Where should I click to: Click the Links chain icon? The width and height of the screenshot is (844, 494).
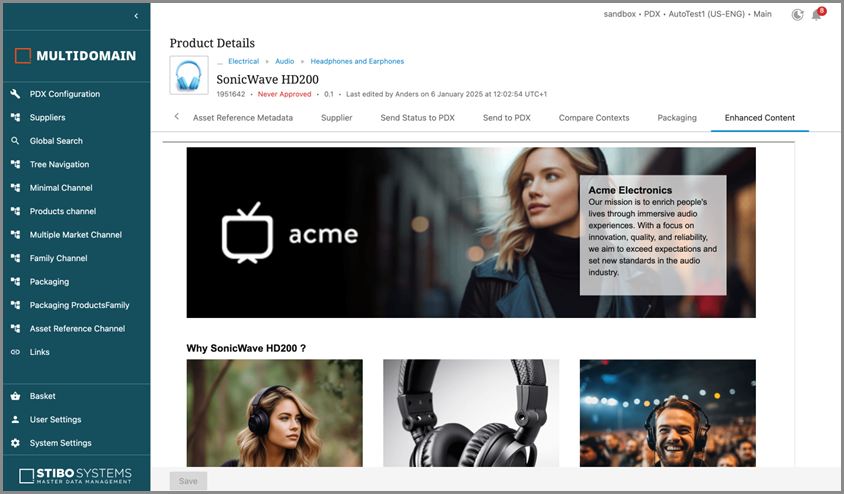(x=15, y=352)
